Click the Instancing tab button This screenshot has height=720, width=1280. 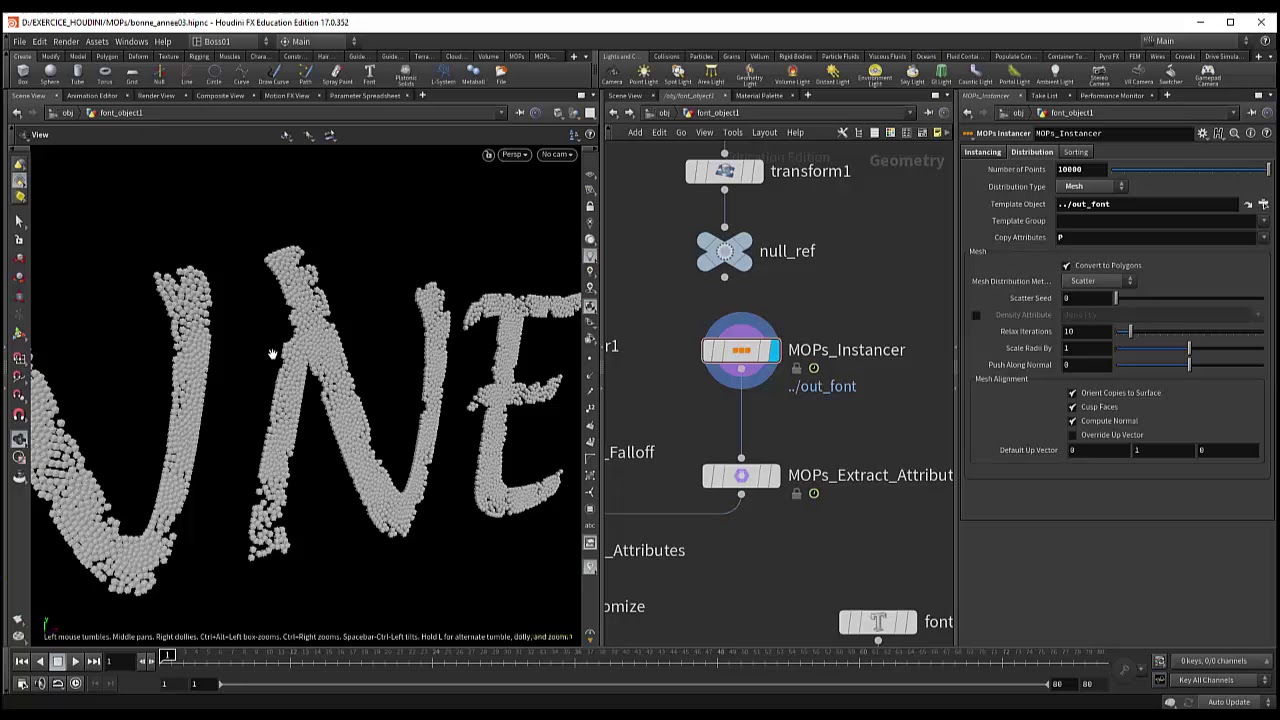pyautogui.click(x=982, y=152)
